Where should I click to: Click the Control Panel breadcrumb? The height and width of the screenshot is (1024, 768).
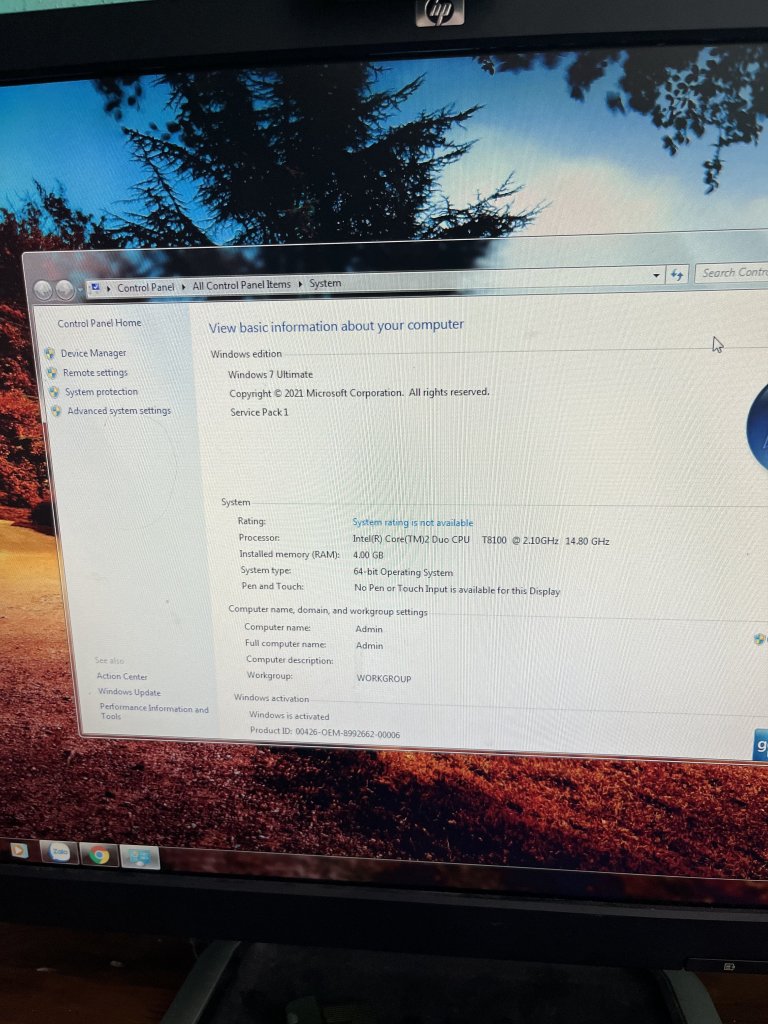[x=146, y=287]
